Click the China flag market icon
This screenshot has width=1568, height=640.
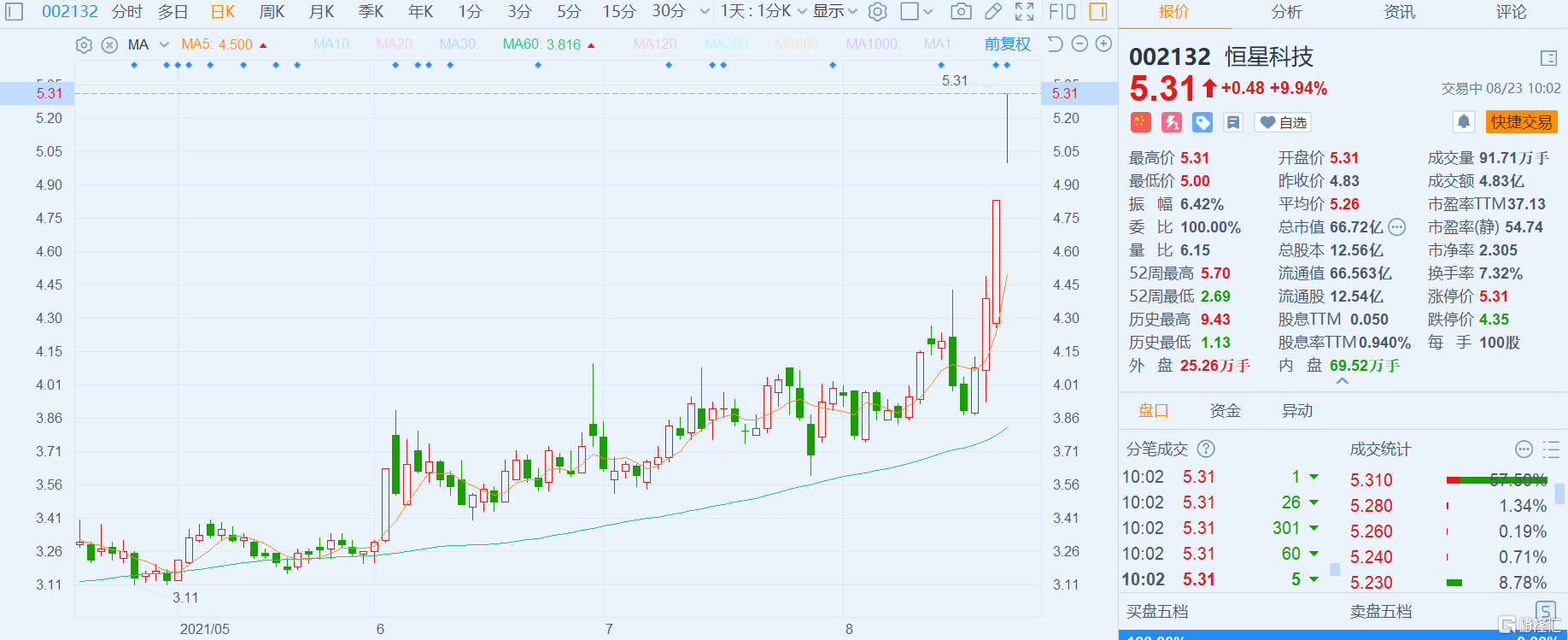pos(1140,122)
